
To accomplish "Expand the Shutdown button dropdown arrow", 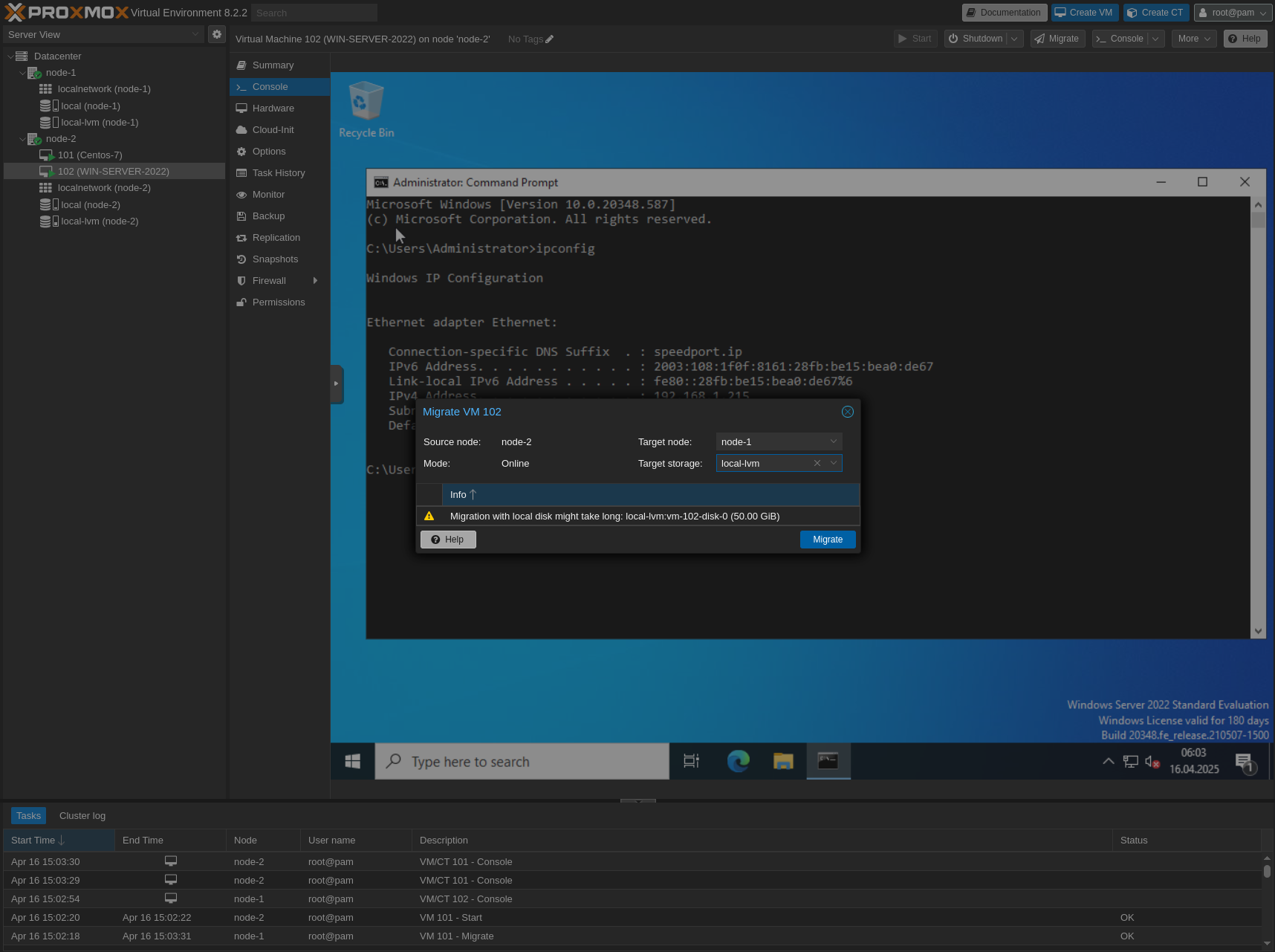I will click(1013, 38).
